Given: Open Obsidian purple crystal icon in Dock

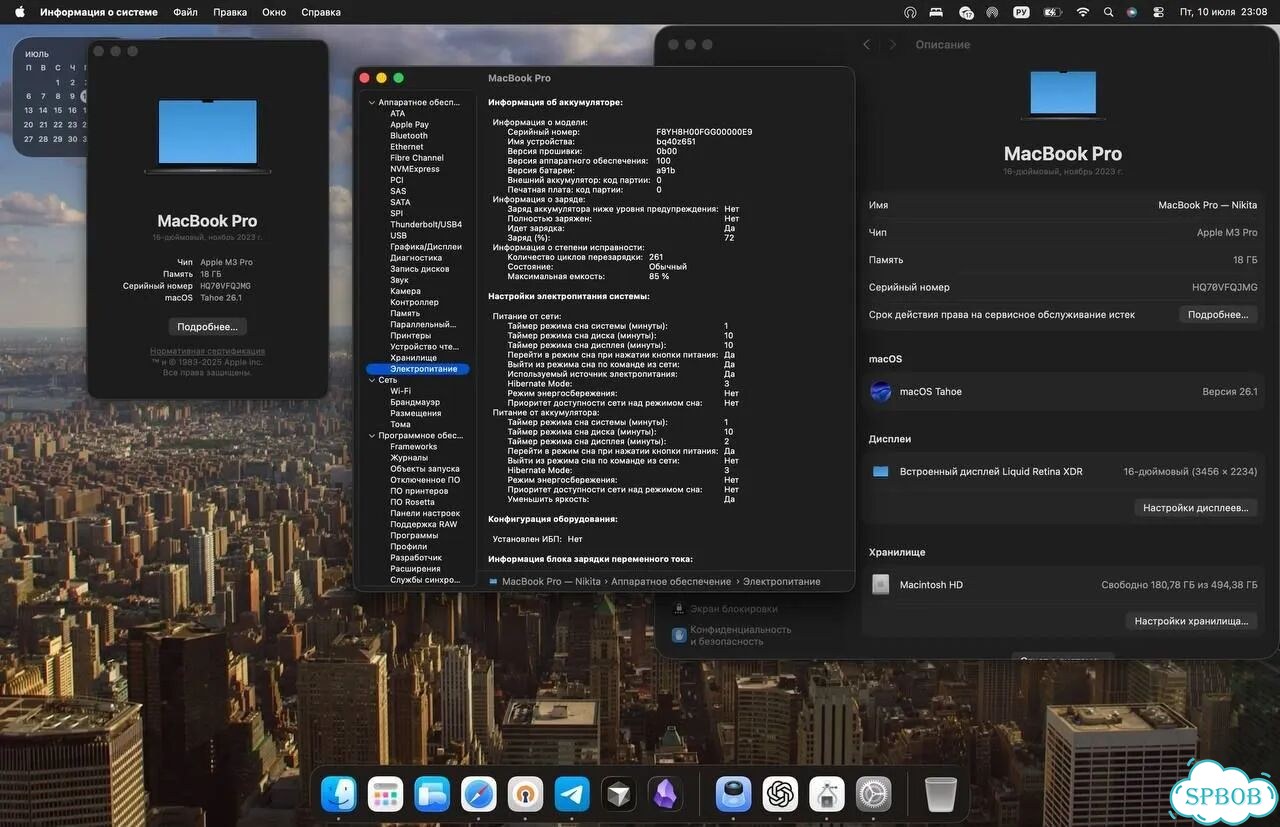Looking at the screenshot, I should 665,794.
